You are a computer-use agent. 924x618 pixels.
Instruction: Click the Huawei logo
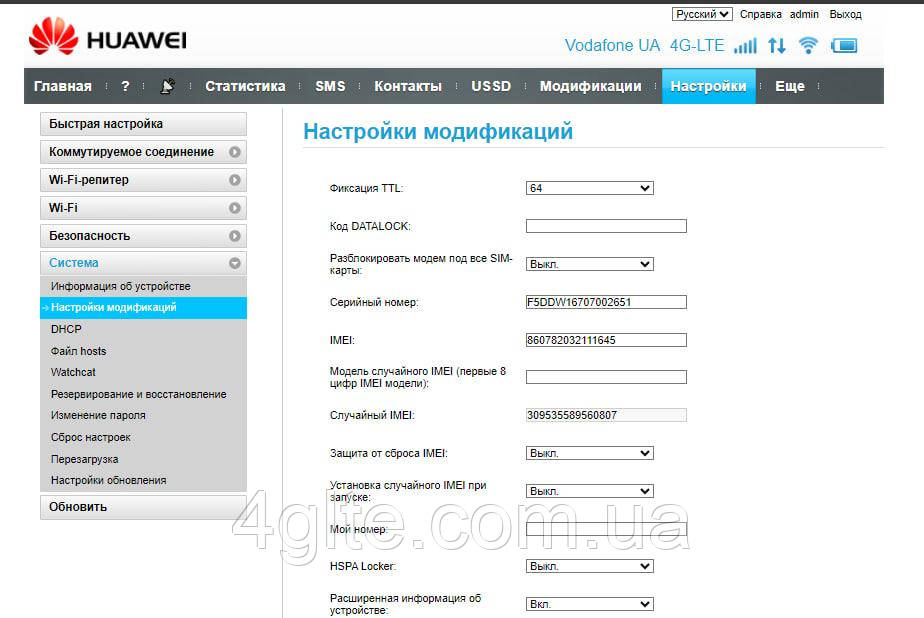(x=107, y=40)
